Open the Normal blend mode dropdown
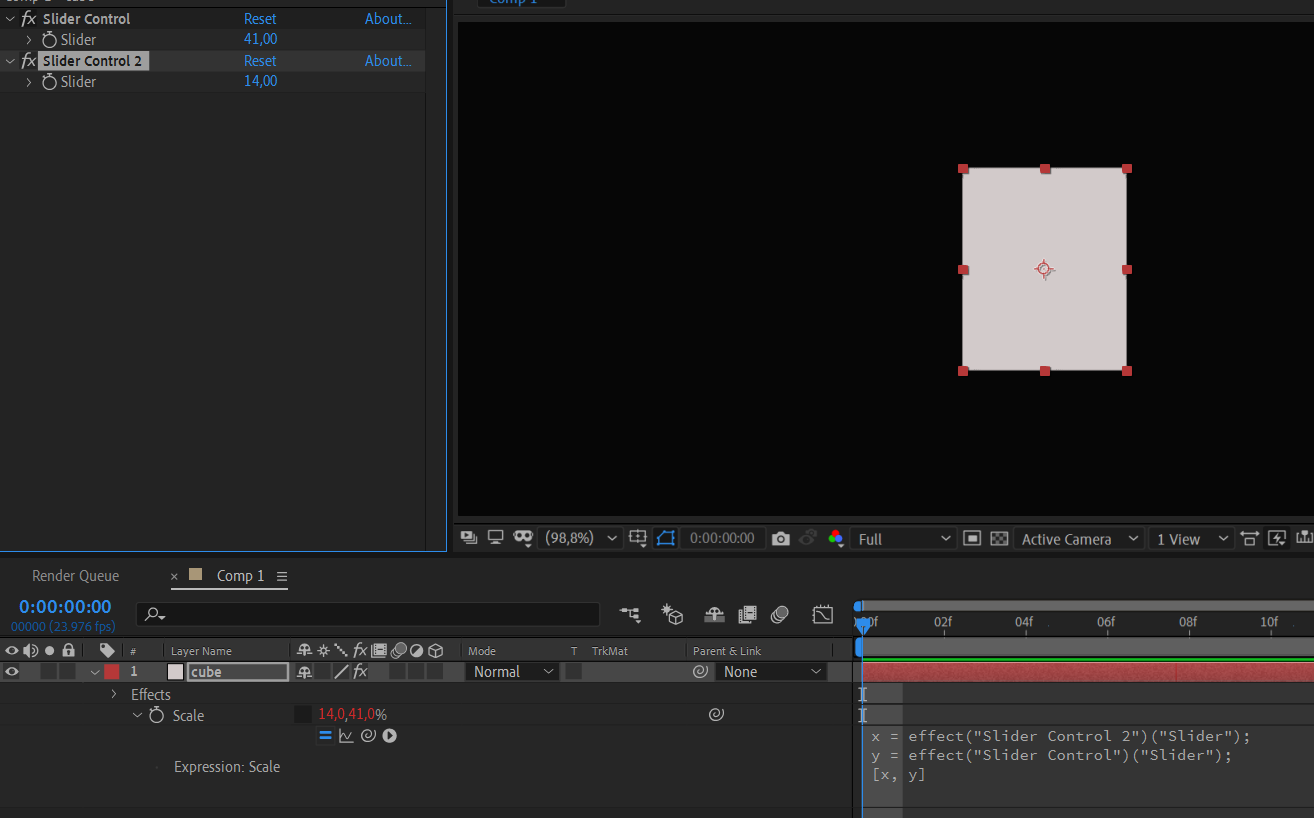 pos(511,671)
